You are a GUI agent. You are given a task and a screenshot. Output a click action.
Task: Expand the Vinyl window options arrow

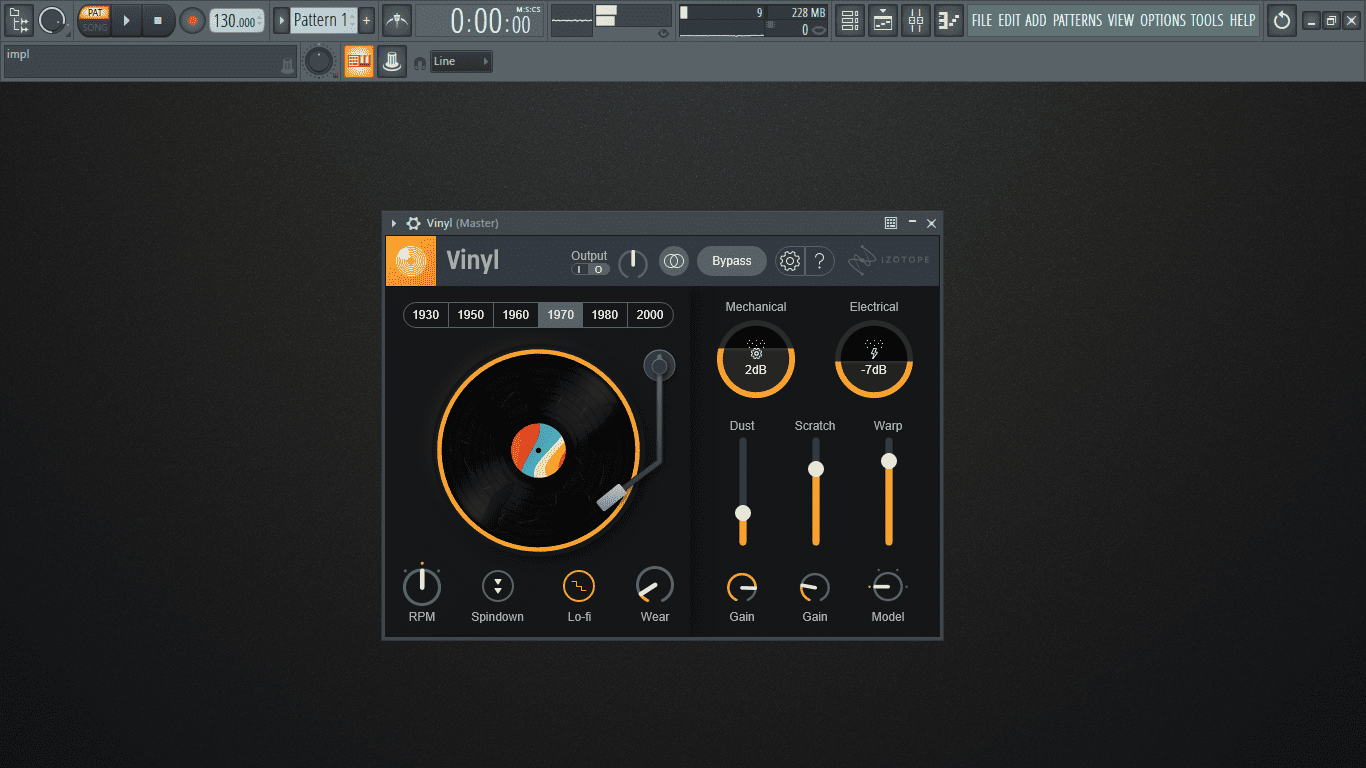tap(394, 223)
